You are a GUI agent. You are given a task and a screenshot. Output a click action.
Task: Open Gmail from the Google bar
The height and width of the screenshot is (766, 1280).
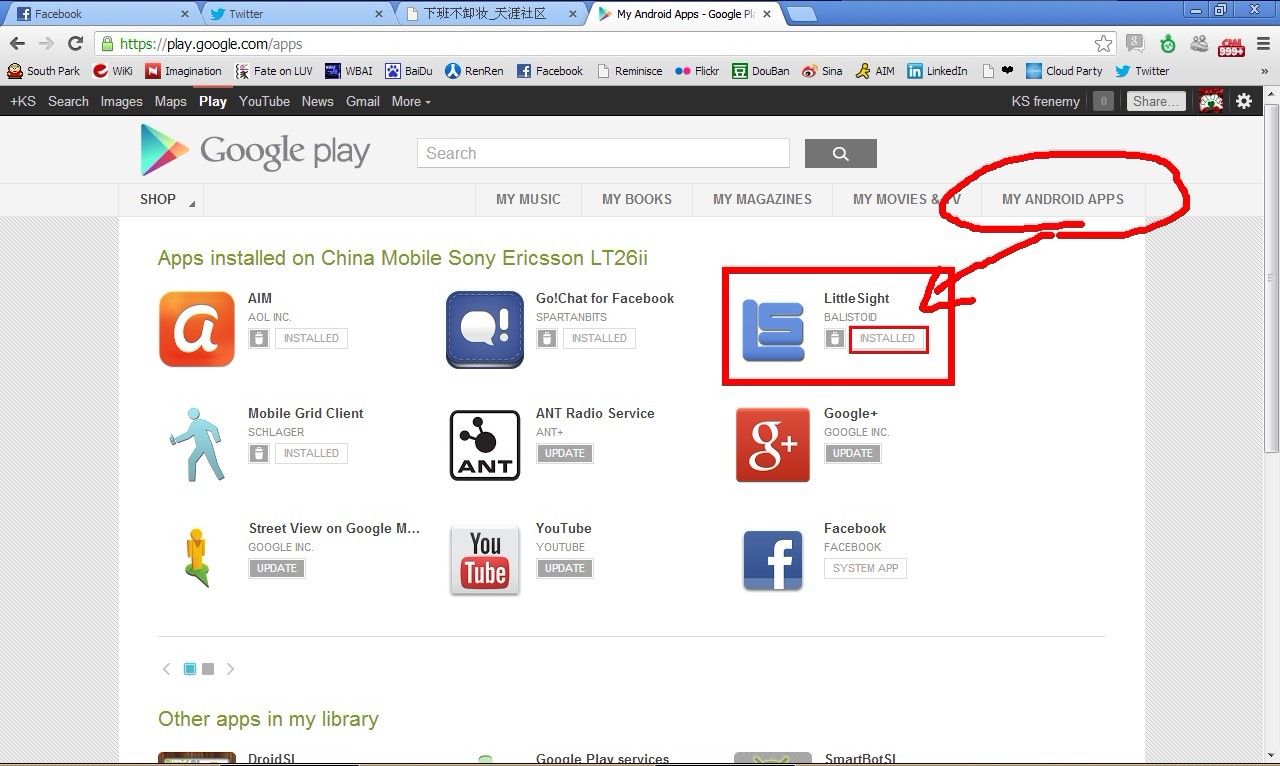point(363,101)
